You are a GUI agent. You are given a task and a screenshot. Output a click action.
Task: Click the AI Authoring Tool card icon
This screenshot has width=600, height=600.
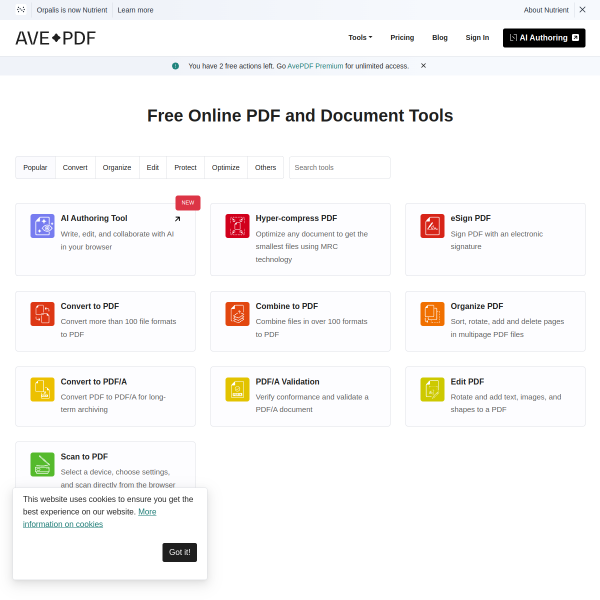click(x=42, y=226)
